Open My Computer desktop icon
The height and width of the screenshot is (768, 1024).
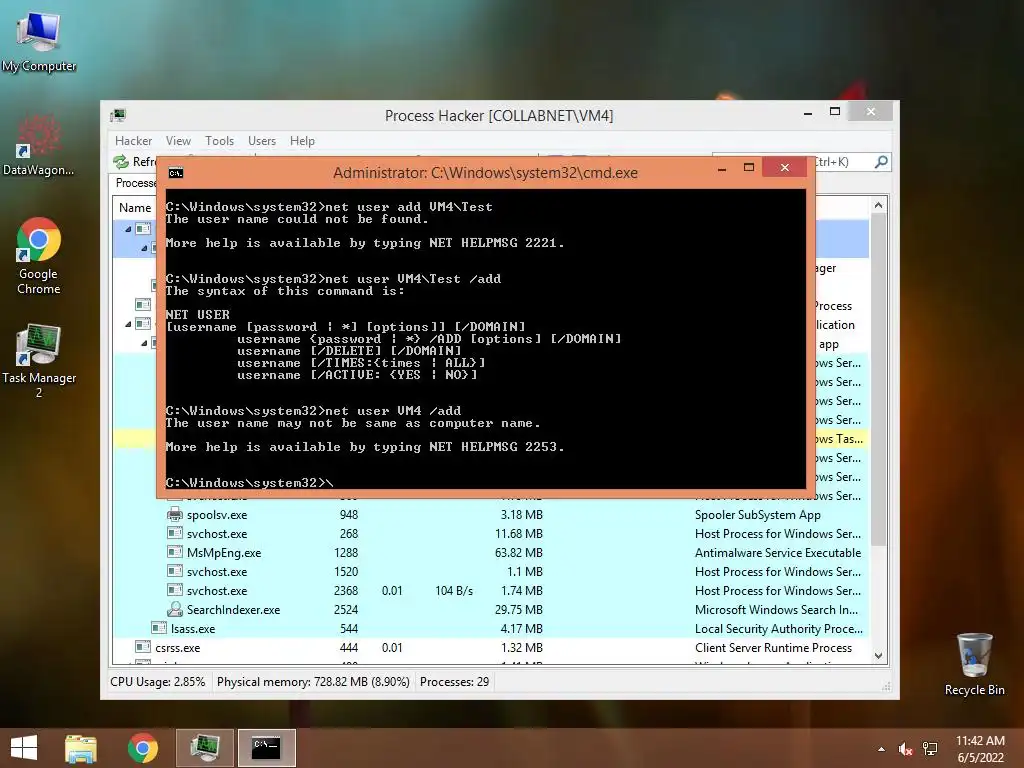[x=39, y=40]
